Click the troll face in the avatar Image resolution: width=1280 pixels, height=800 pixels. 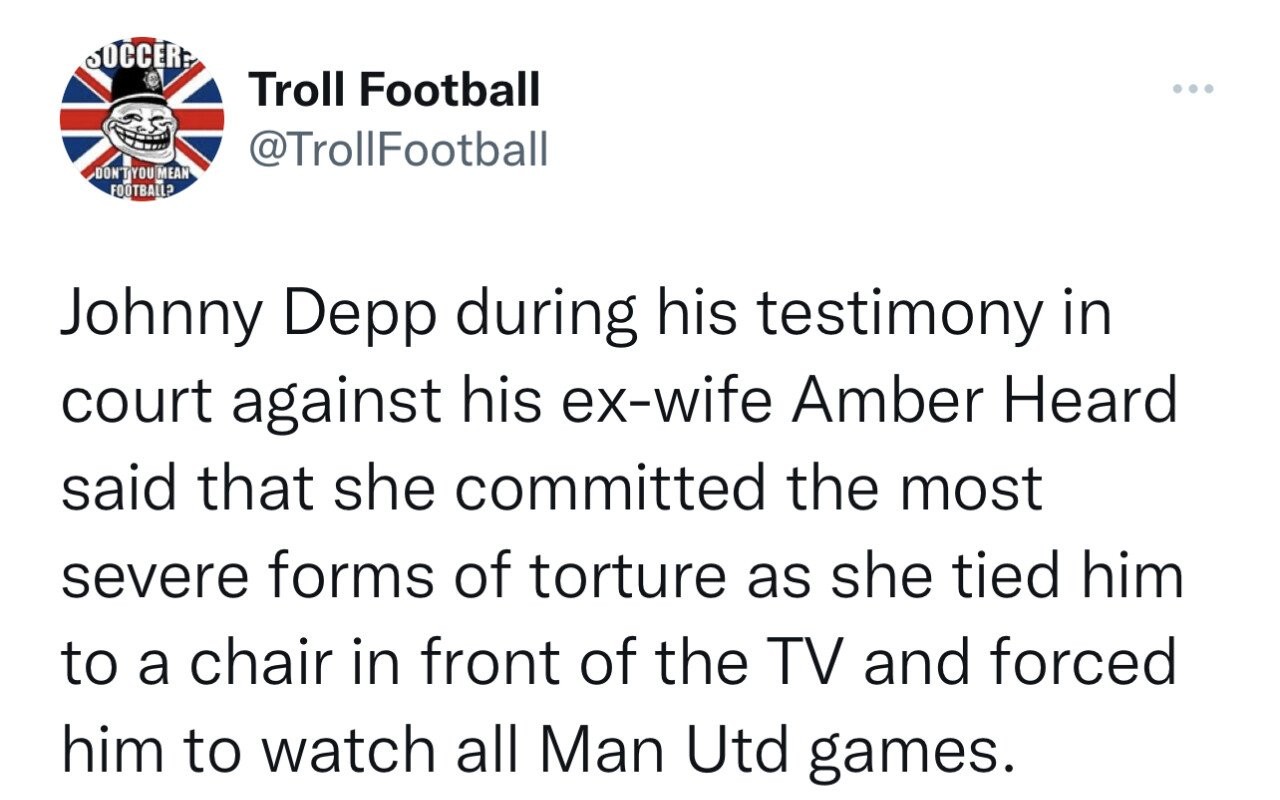141,128
